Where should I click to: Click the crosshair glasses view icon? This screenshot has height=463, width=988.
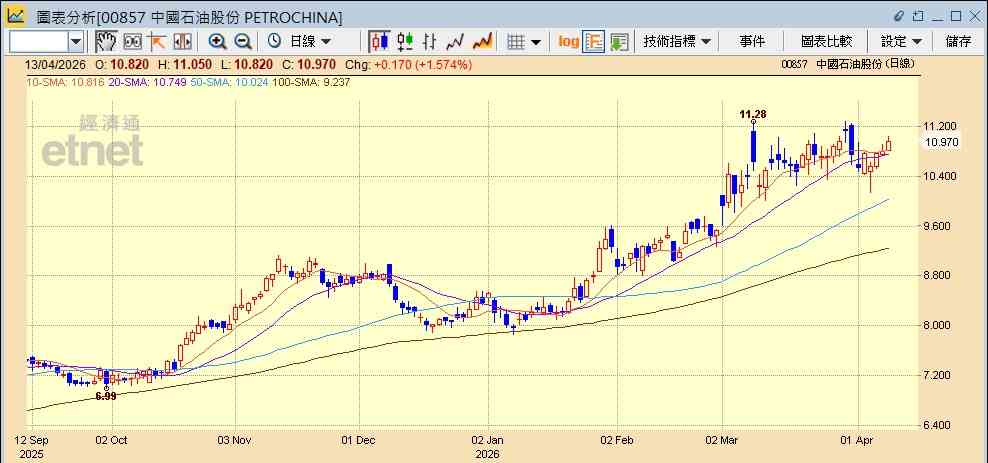pos(132,42)
